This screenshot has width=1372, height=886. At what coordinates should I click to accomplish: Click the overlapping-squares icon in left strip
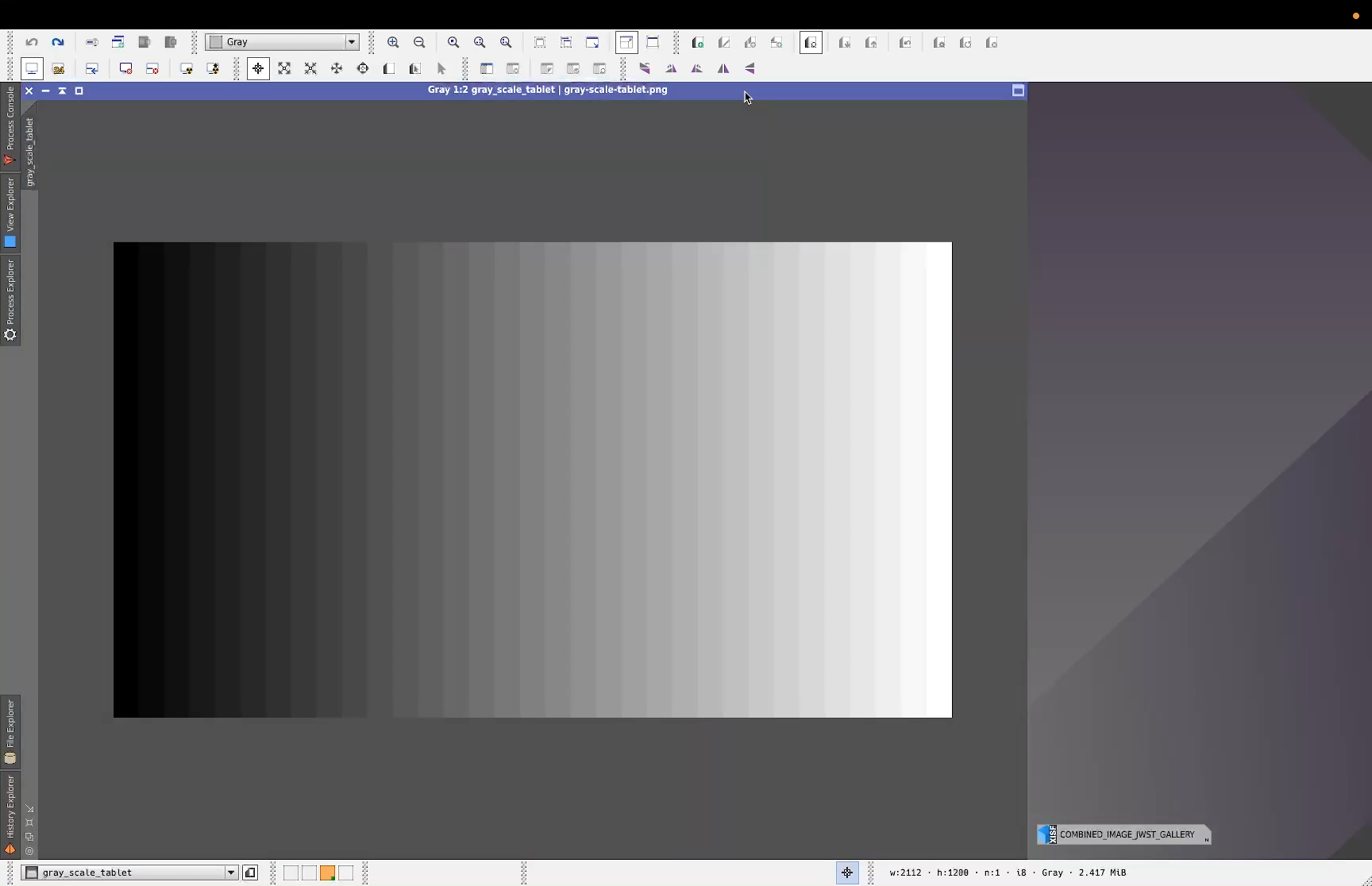pyautogui.click(x=29, y=837)
